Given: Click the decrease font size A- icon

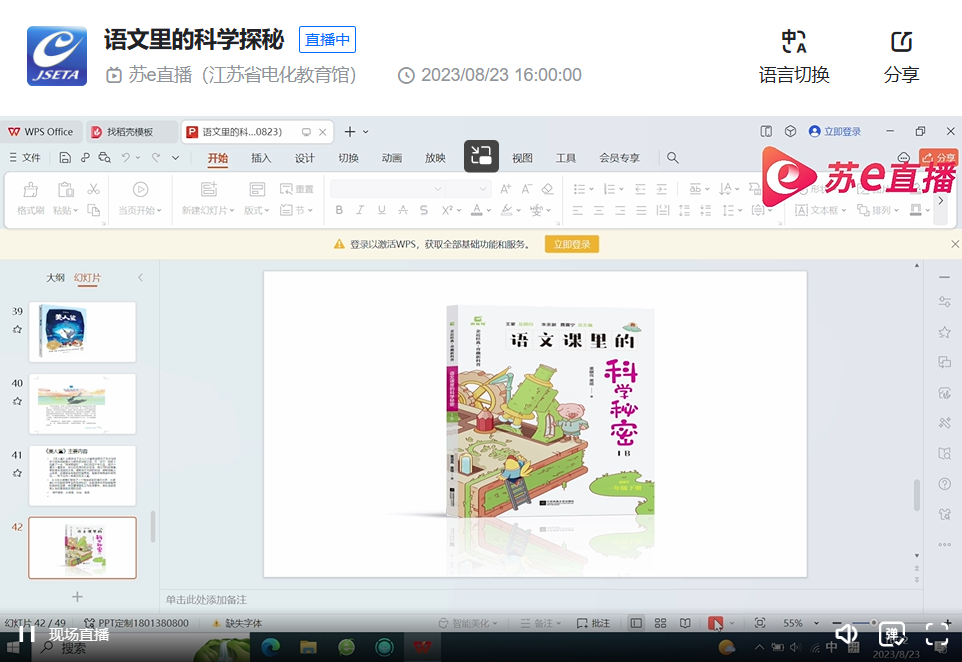Looking at the screenshot, I should pyautogui.click(x=526, y=189).
